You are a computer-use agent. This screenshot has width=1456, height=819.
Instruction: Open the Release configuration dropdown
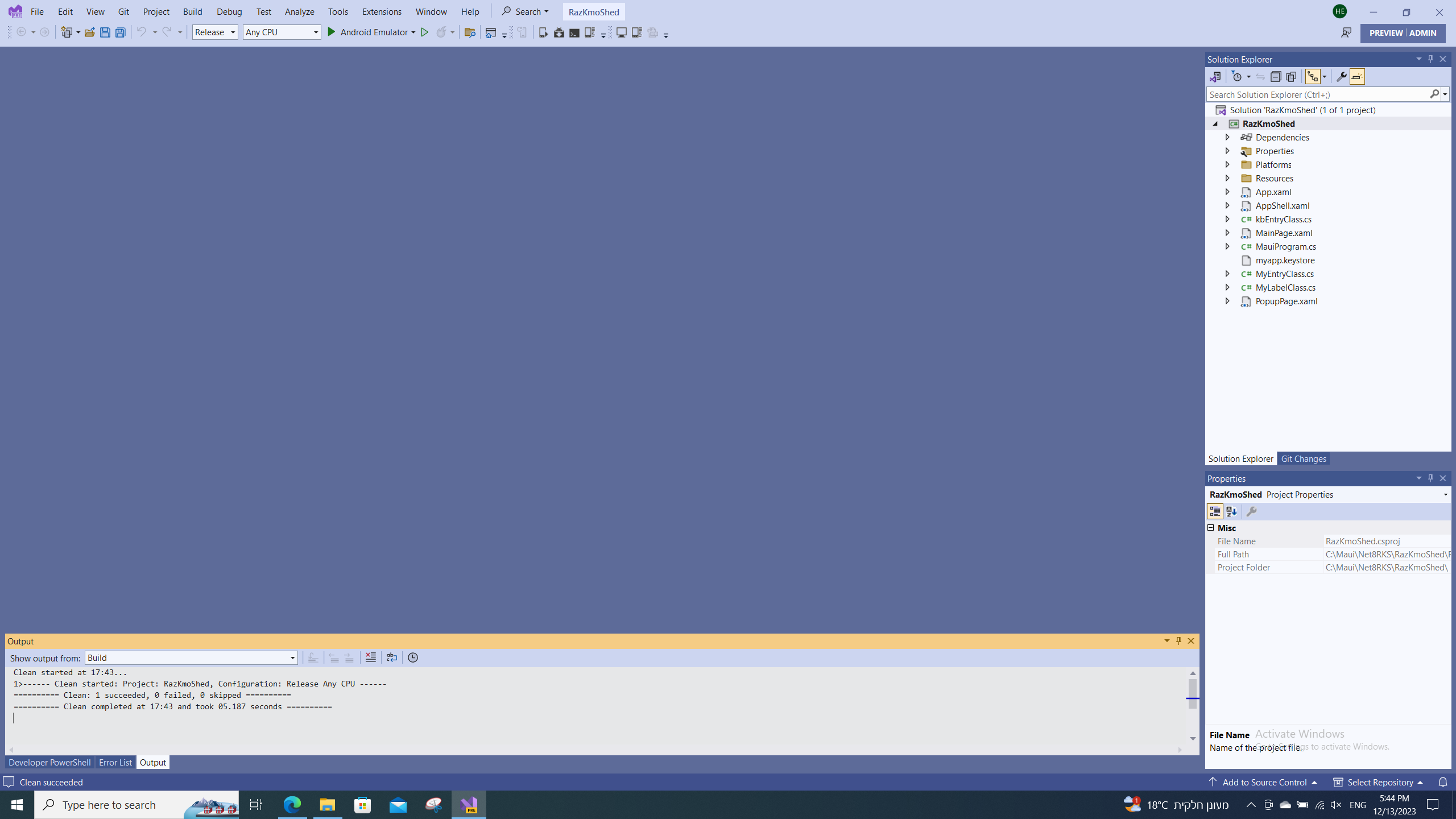pos(215,32)
